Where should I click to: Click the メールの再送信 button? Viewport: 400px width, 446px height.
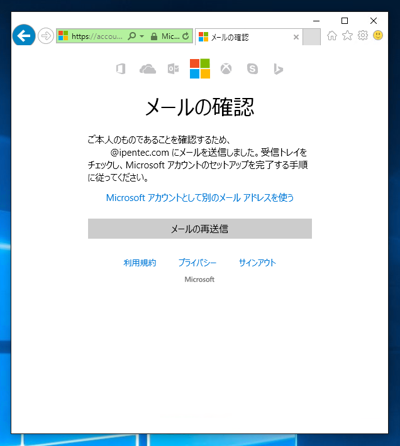pos(200,229)
